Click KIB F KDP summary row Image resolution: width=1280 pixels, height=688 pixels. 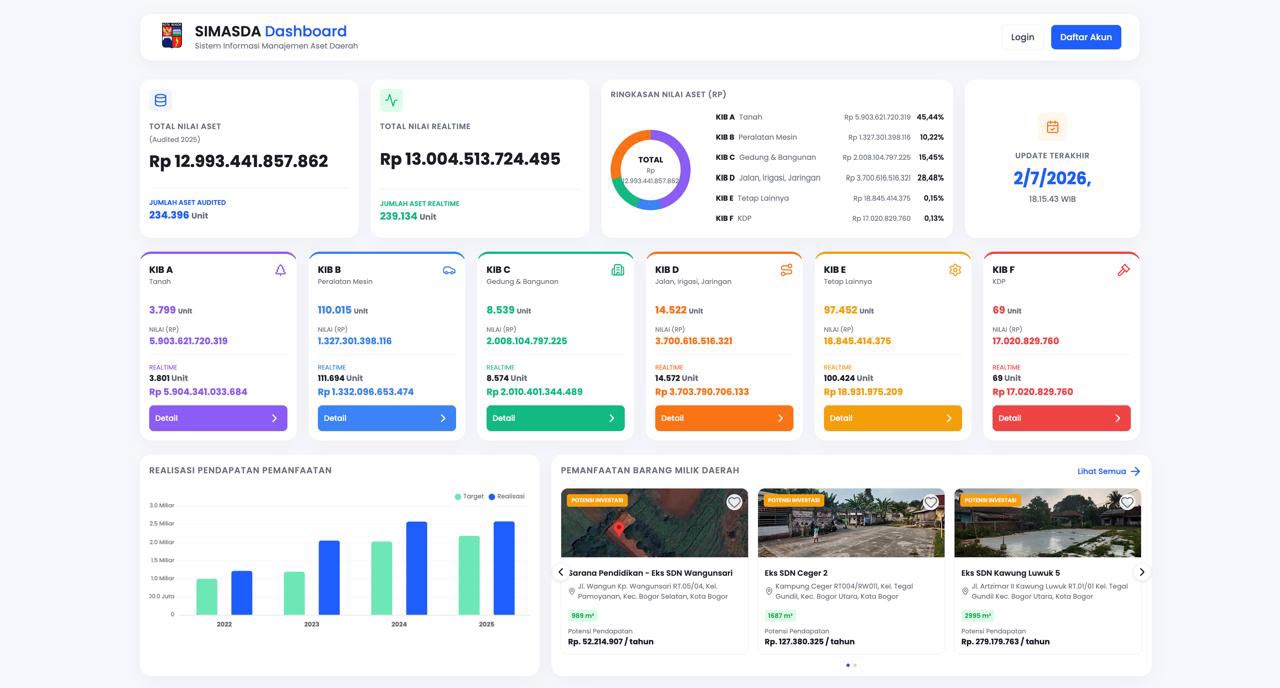click(x=829, y=218)
